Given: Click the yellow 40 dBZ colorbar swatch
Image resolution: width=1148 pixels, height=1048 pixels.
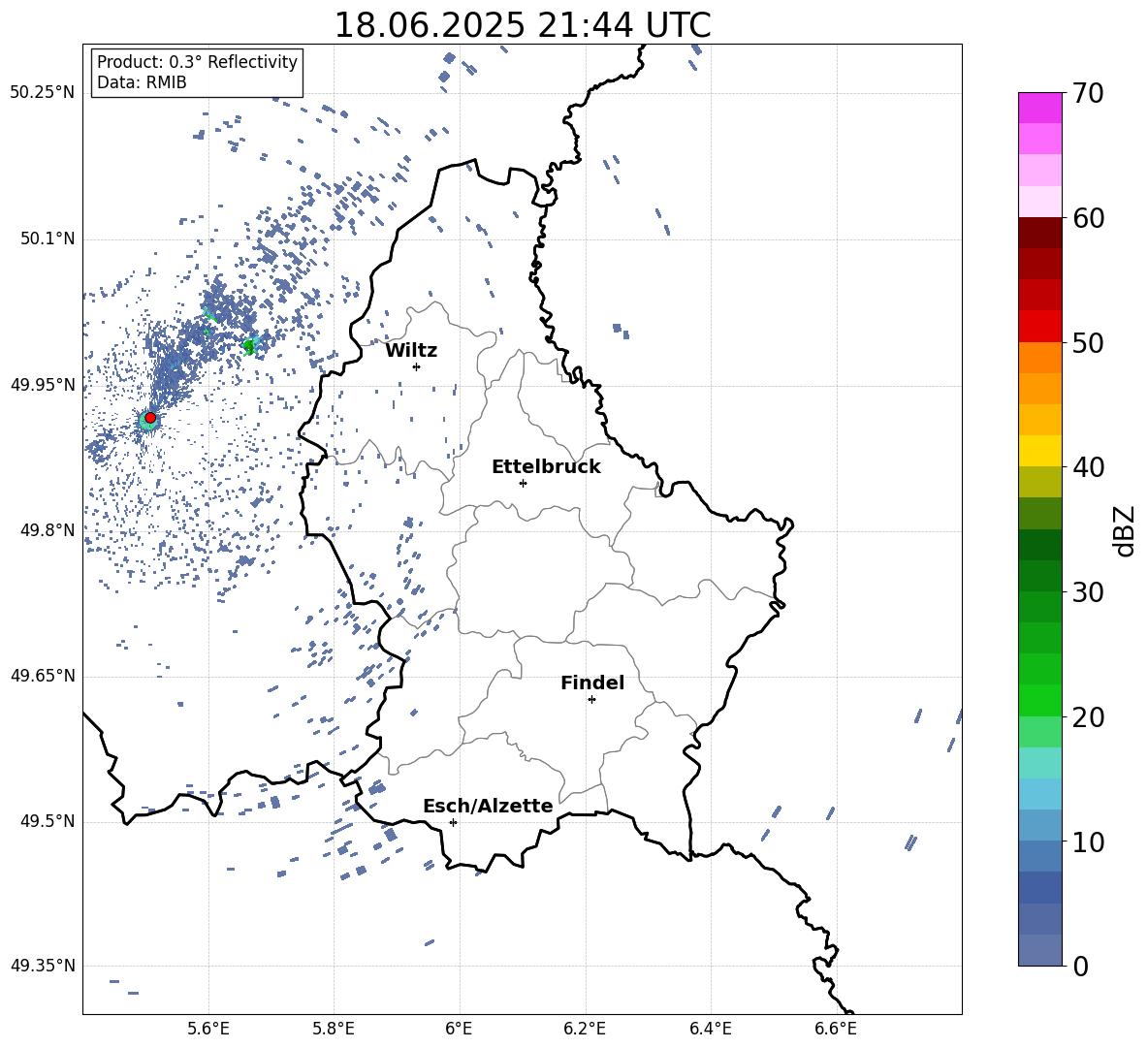Looking at the screenshot, I should [1039, 451].
